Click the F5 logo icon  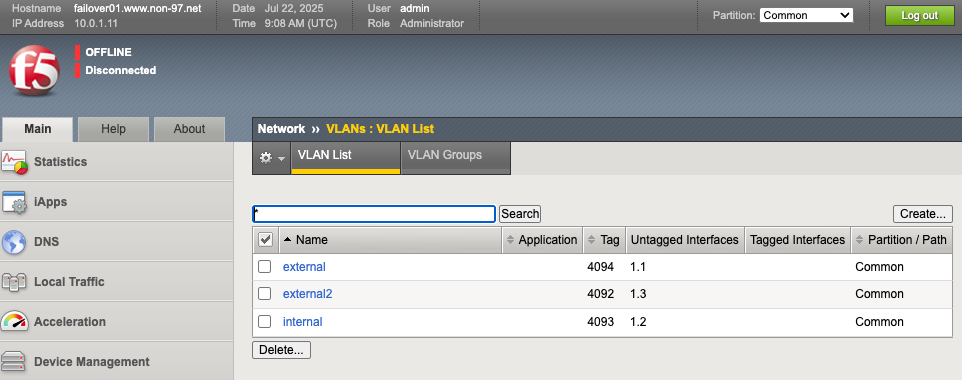34,71
